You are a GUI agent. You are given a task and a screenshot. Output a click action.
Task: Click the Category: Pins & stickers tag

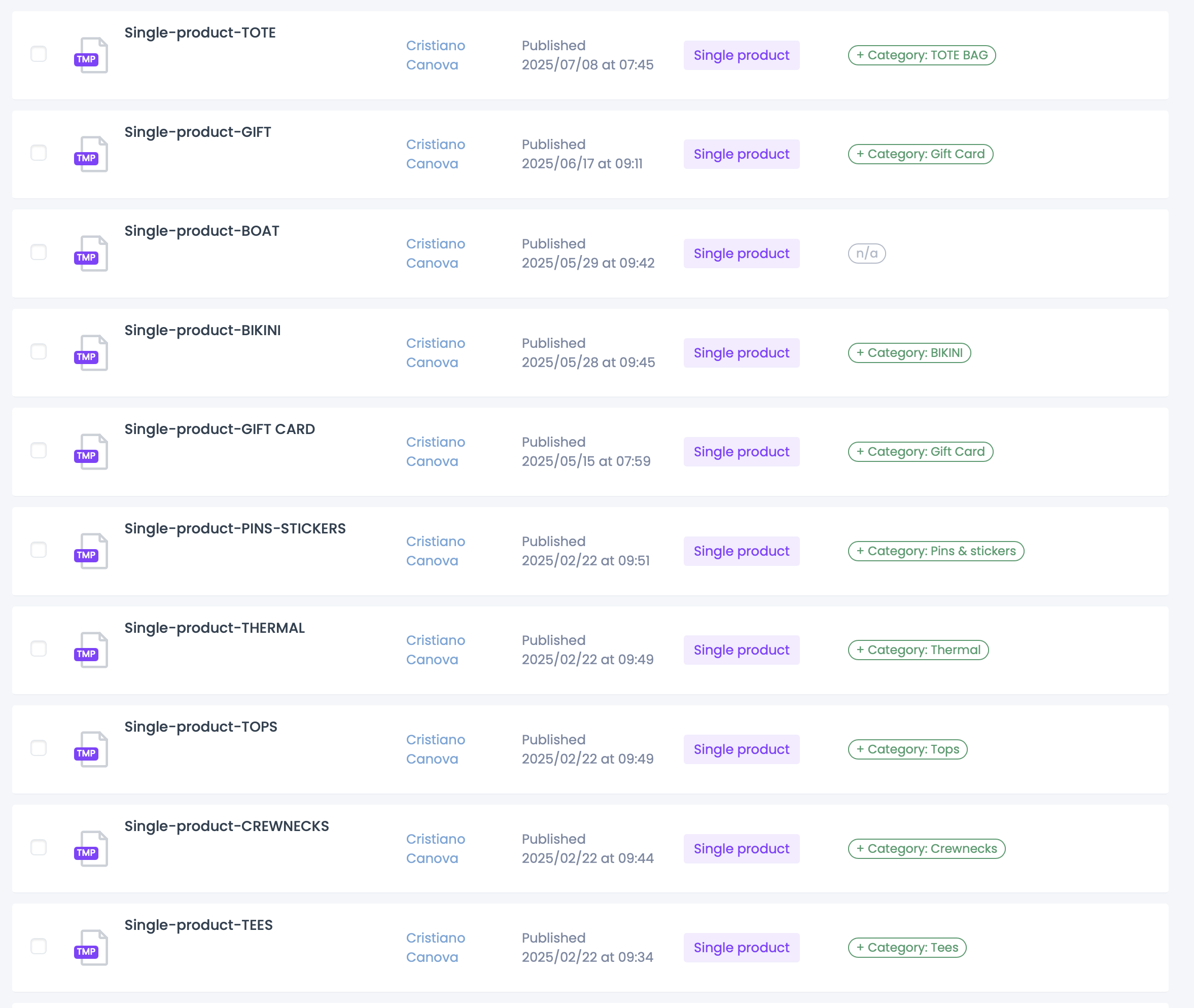pyautogui.click(x=936, y=551)
